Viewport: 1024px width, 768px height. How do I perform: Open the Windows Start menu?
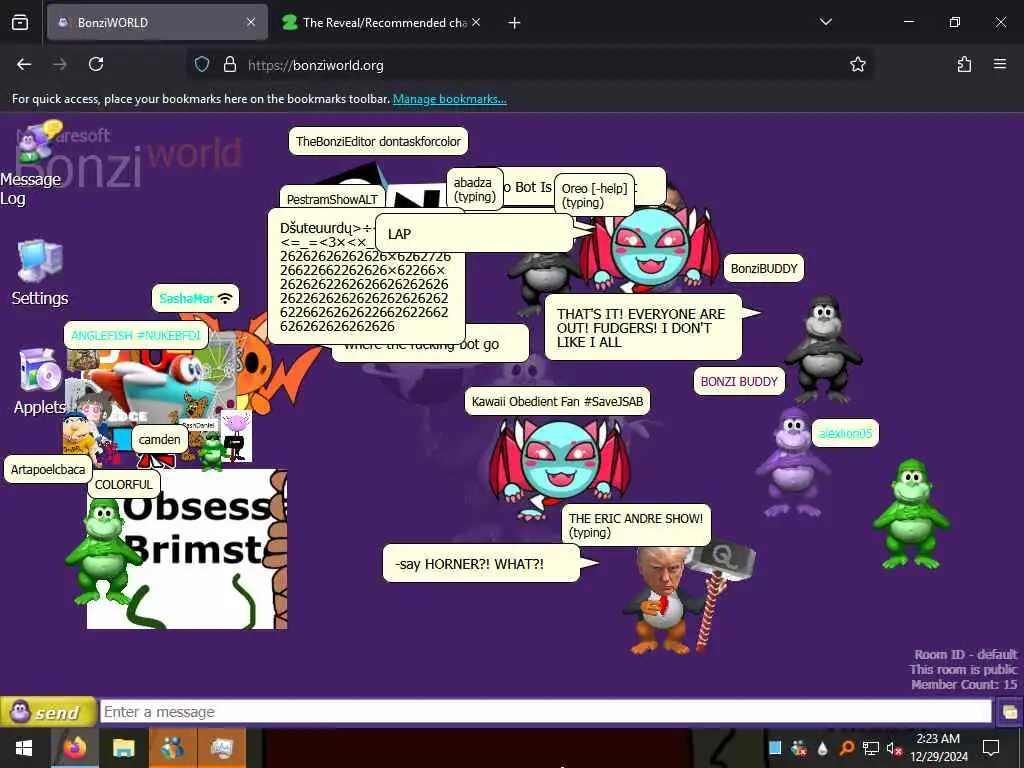coord(24,748)
